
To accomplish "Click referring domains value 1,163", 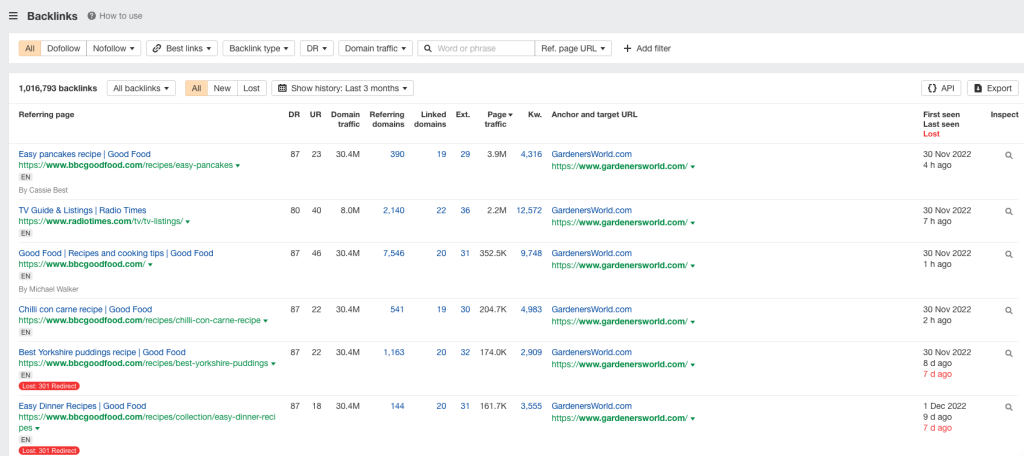I will (x=394, y=352).
